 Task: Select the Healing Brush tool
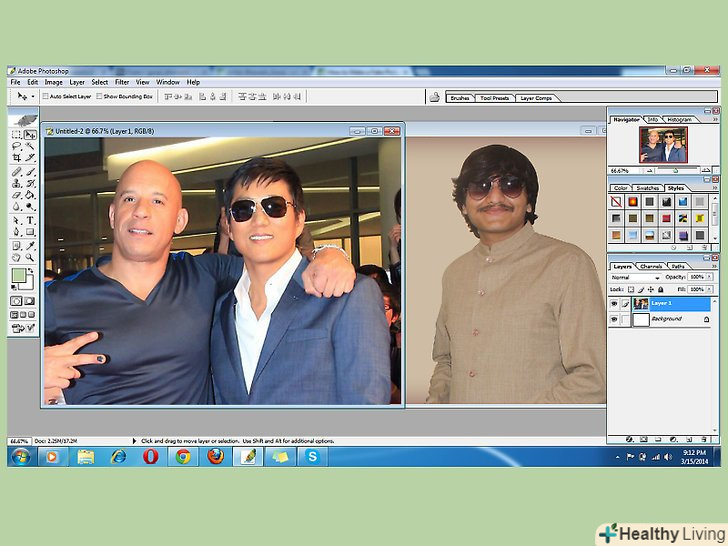(x=17, y=172)
